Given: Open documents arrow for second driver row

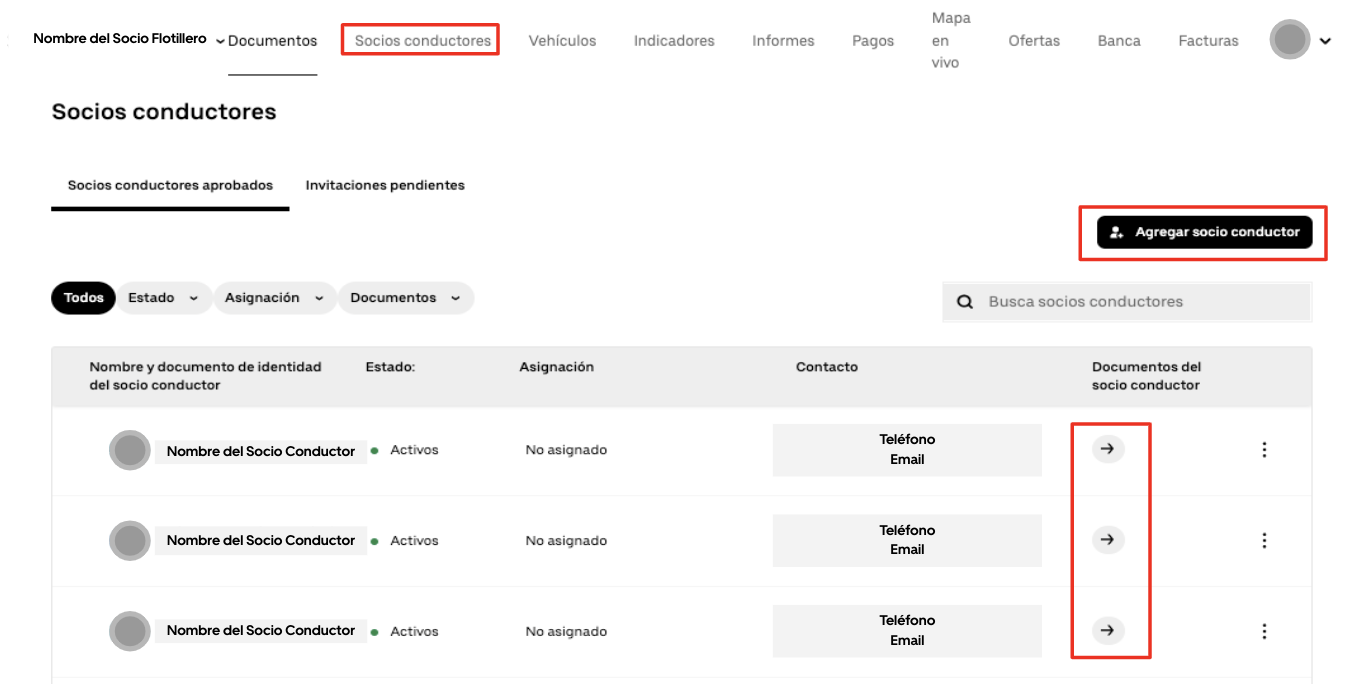Looking at the screenshot, I should 1107,540.
